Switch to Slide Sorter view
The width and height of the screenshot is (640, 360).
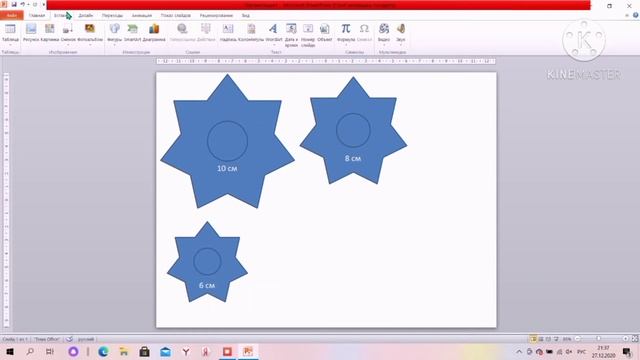541,339
